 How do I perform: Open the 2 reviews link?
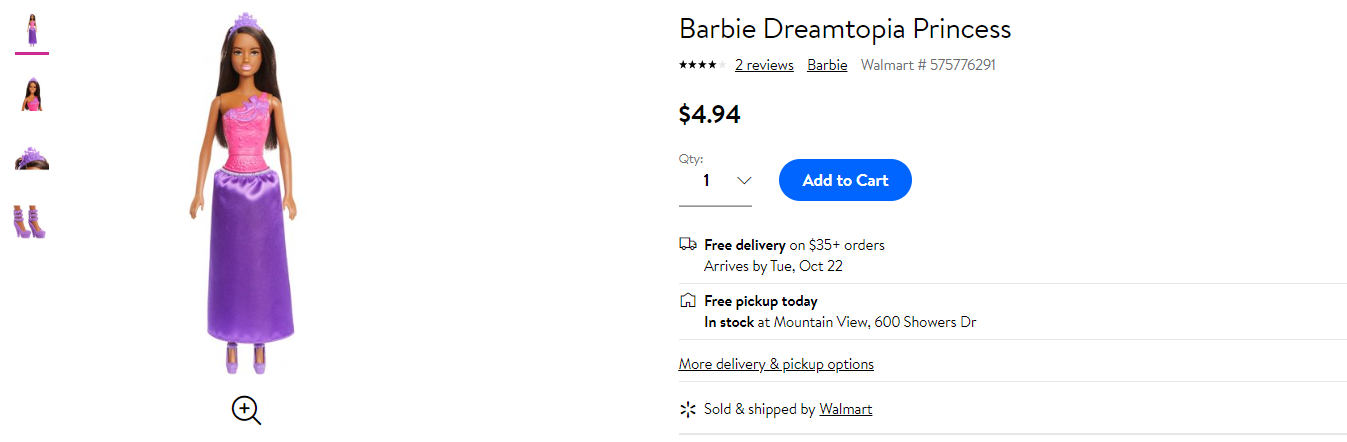click(x=764, y=65)
